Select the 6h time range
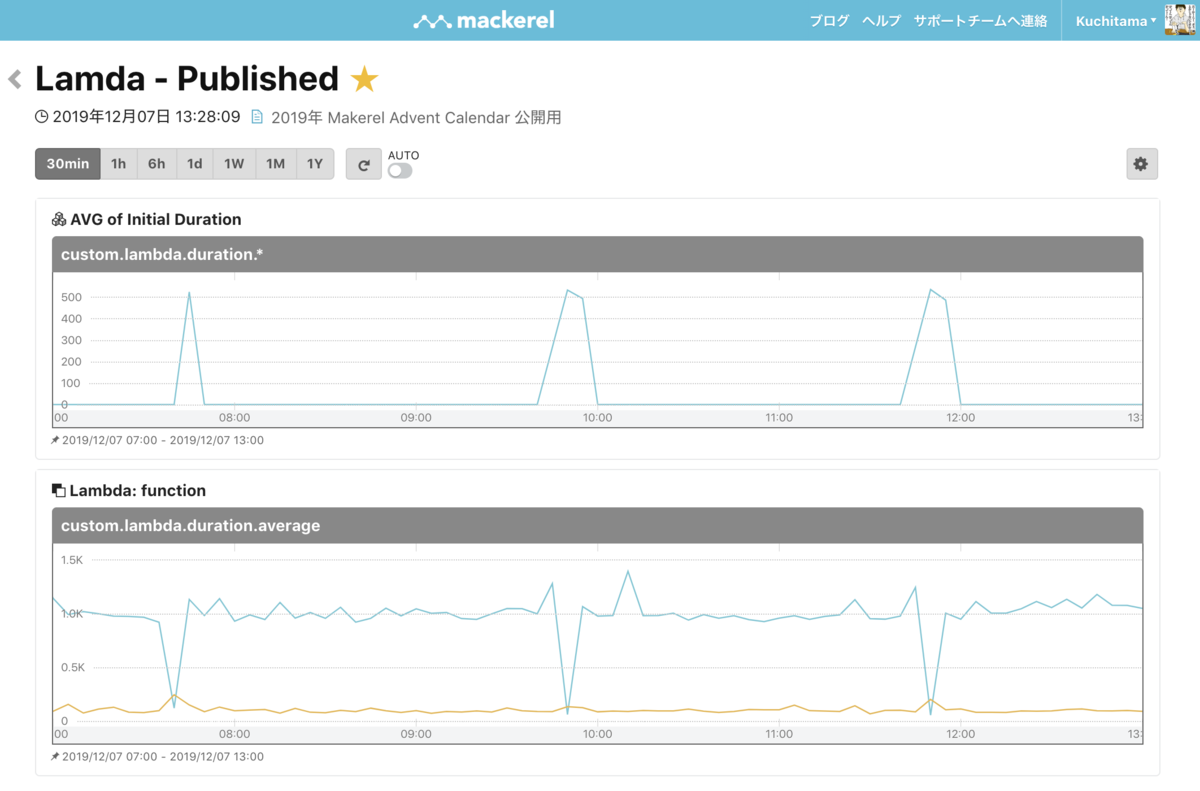 [x=157, y=164]
